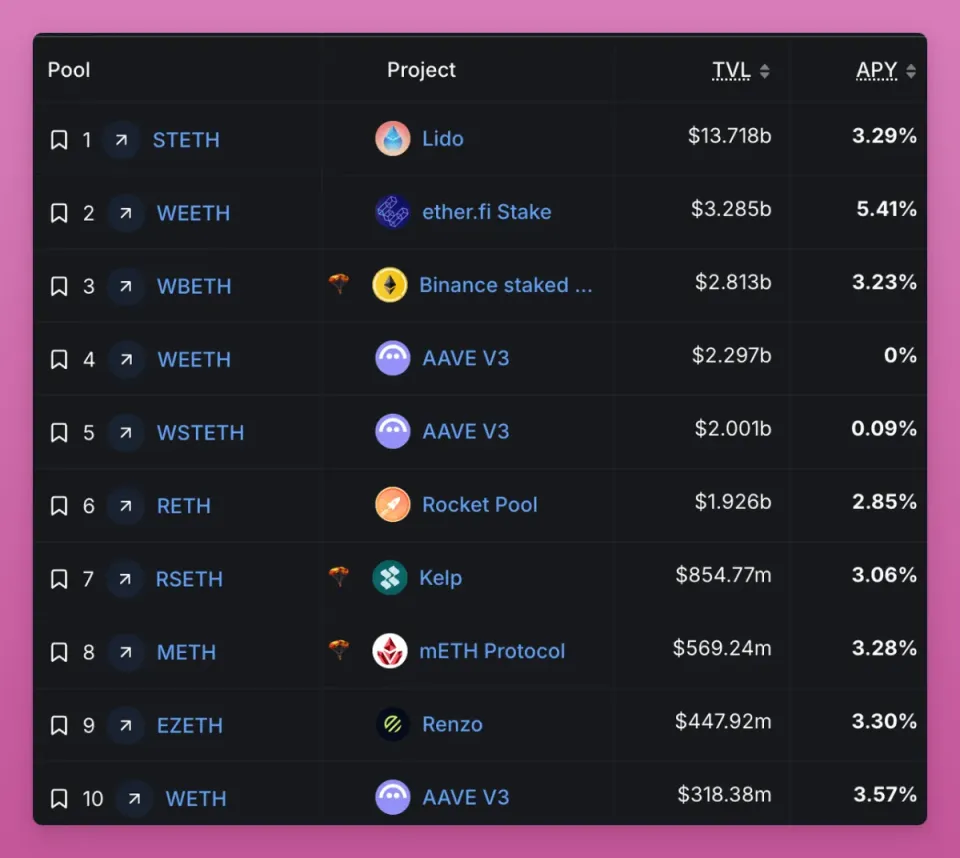Viewport: 960px width, 858px height.
Task: Click the Project column header
Action: coord(421,70)
